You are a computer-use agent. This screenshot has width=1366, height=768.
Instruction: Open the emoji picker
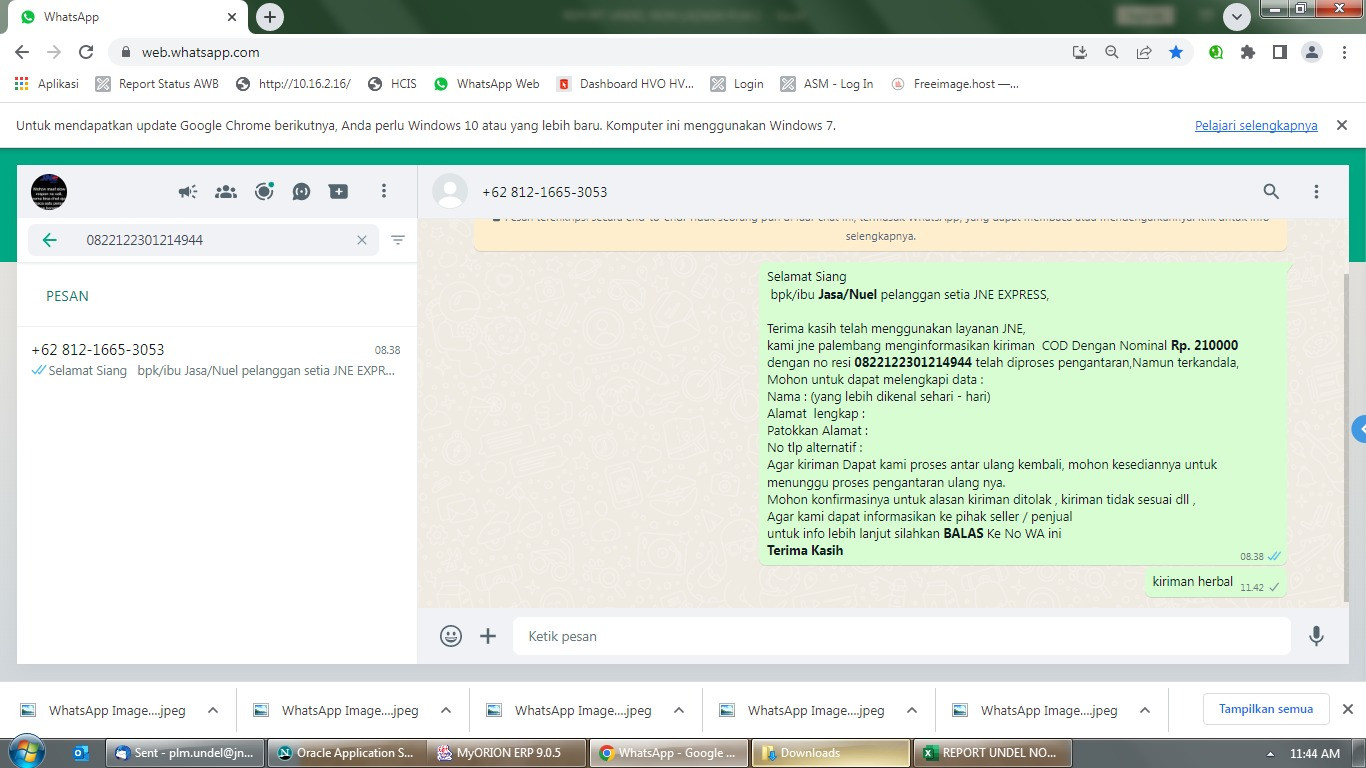451,636
